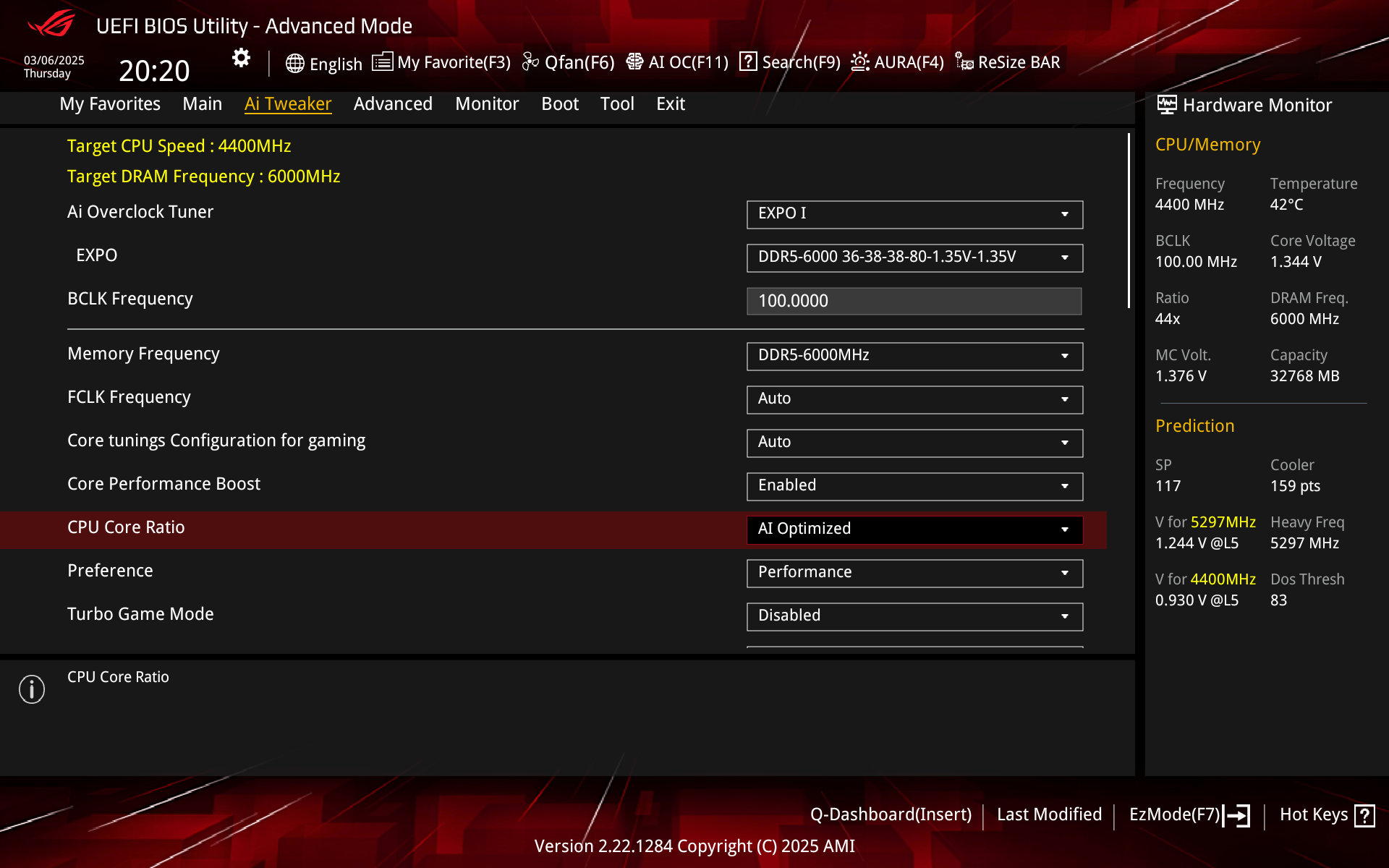Open Turbo Game Mode dropdown
Screen dimensions: 1389x868
(914, 616)
